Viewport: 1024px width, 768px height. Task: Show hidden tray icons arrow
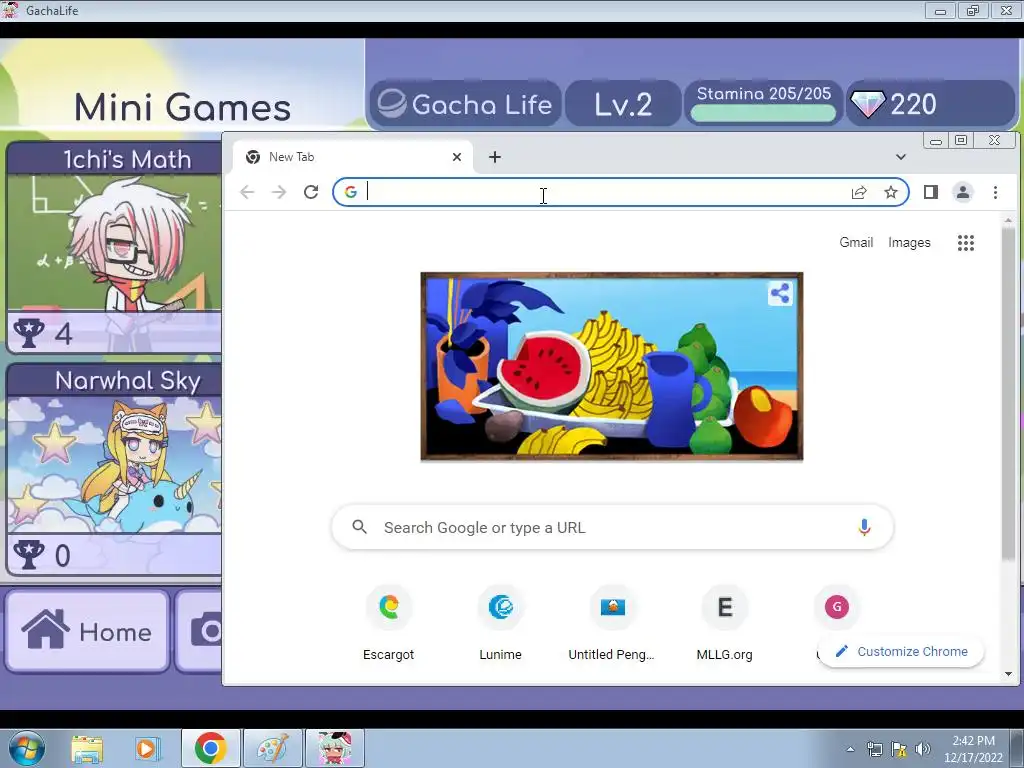(x=850, y=749)
